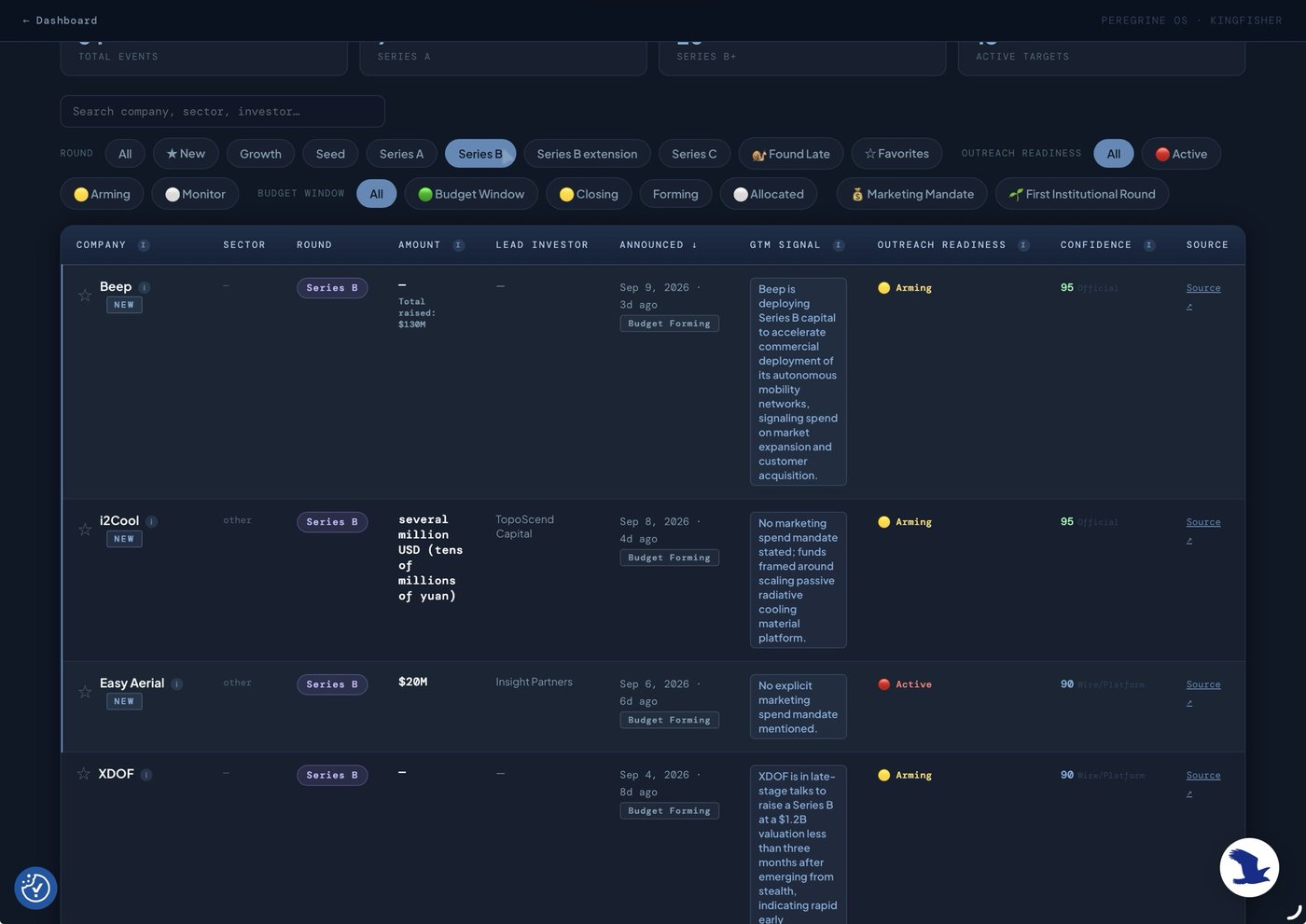The width and height of the screenshot is (1306, 924).
Task: Deselect the Series B filter chip
Action: (480, 154)
